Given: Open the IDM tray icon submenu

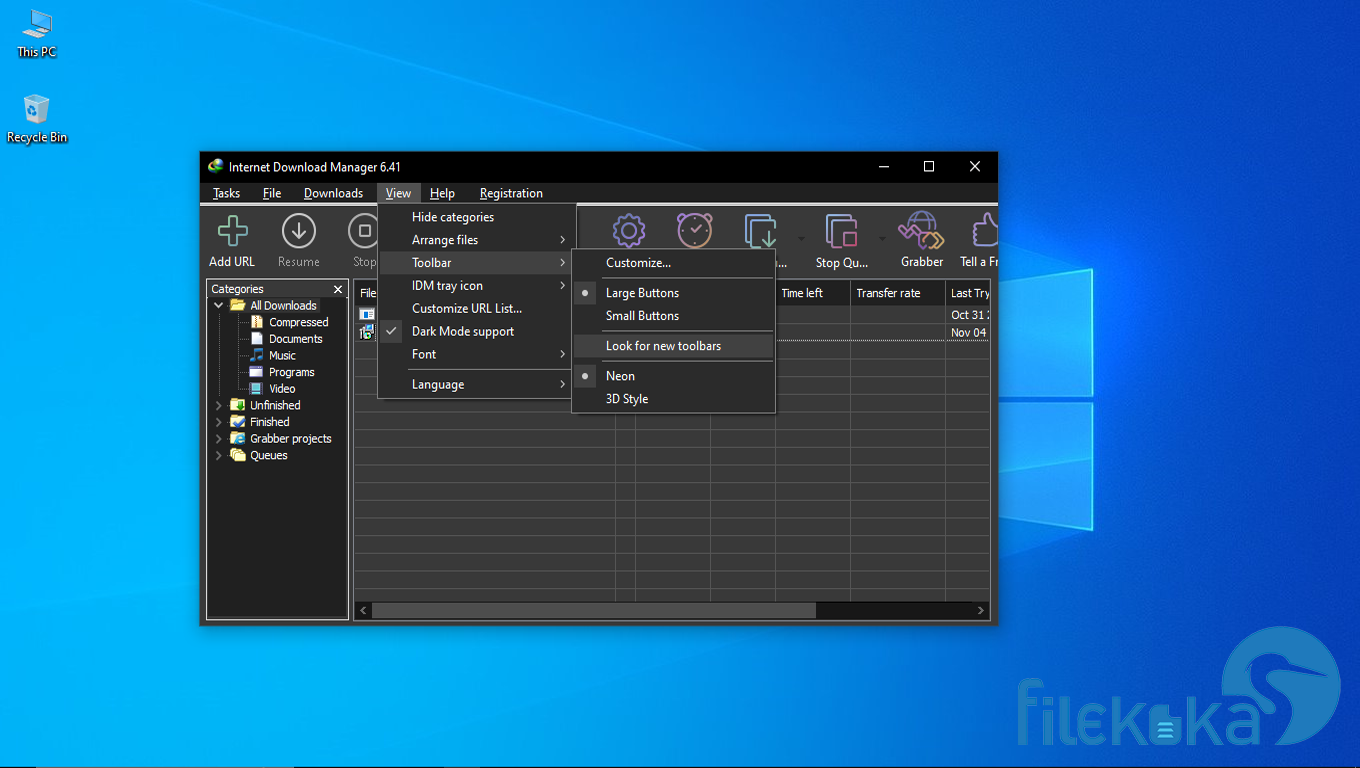Looking at the screenshot, I should [x=476, y=285].
